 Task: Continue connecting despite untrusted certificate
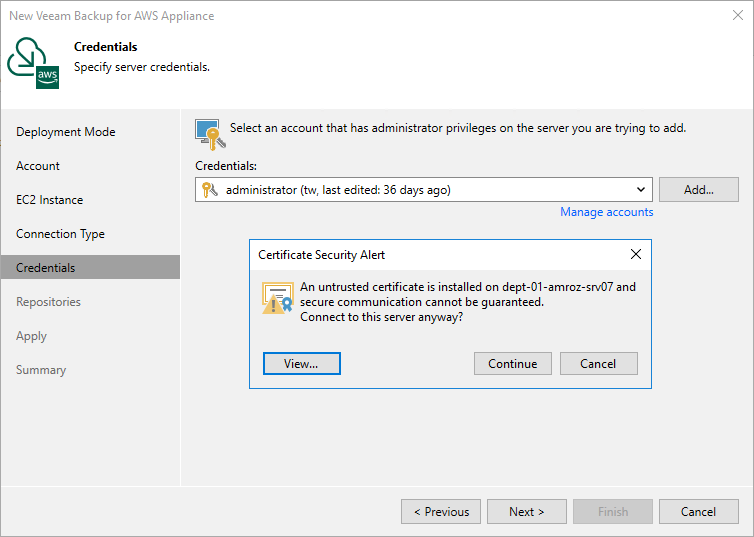(x=513, y=363)
